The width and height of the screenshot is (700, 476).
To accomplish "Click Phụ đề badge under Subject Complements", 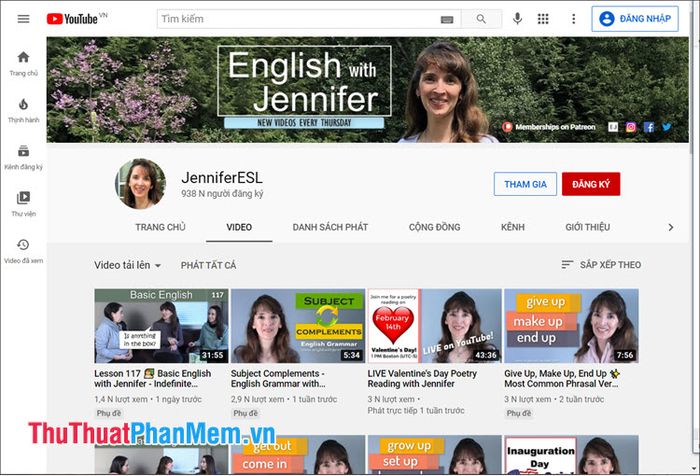I will point(245,413).
